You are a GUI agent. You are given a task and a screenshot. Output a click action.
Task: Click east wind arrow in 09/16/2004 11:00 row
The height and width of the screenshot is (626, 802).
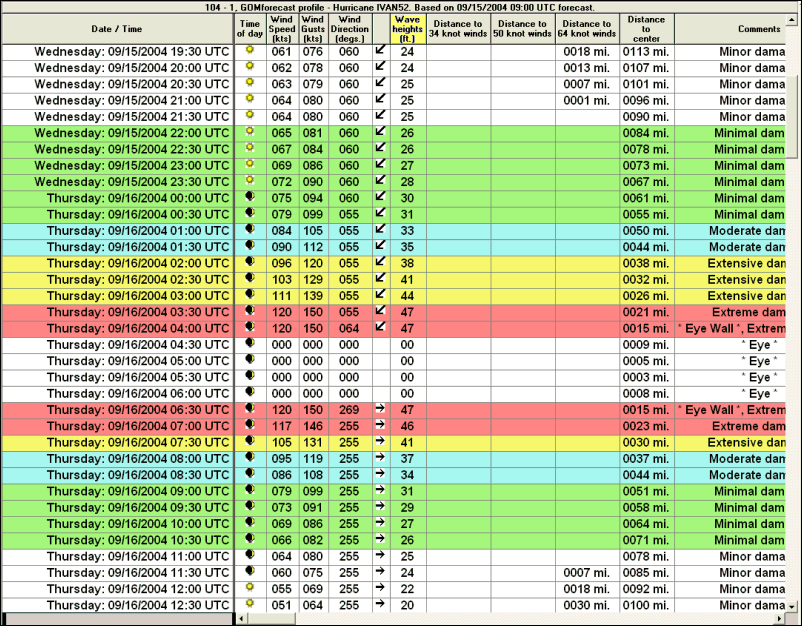[x=380, y=556]
